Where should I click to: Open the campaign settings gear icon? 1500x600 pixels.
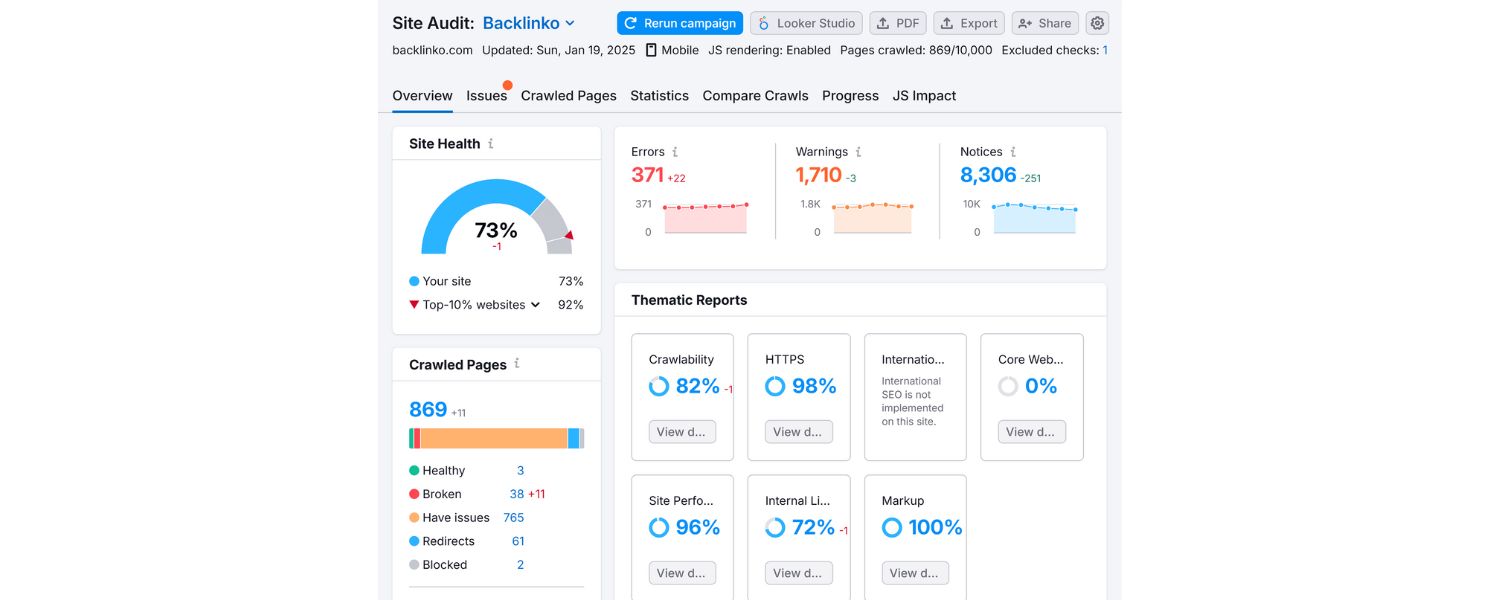coord(1097,22)
